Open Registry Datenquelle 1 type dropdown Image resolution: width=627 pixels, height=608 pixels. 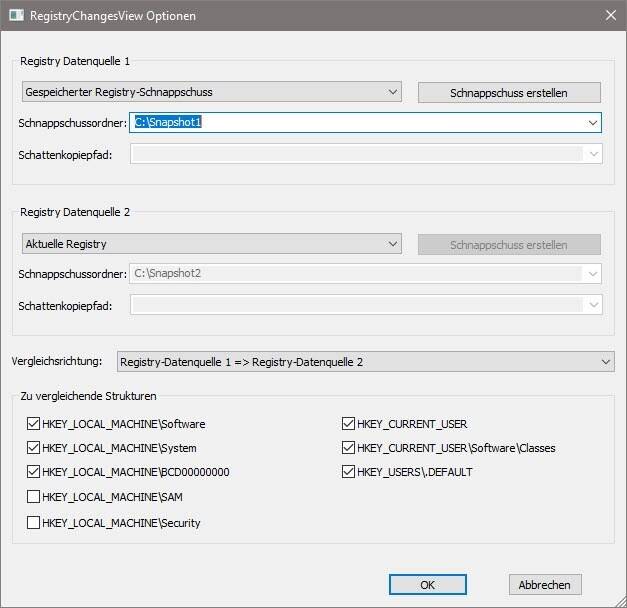pyautogui.click(x=210, y=92)
